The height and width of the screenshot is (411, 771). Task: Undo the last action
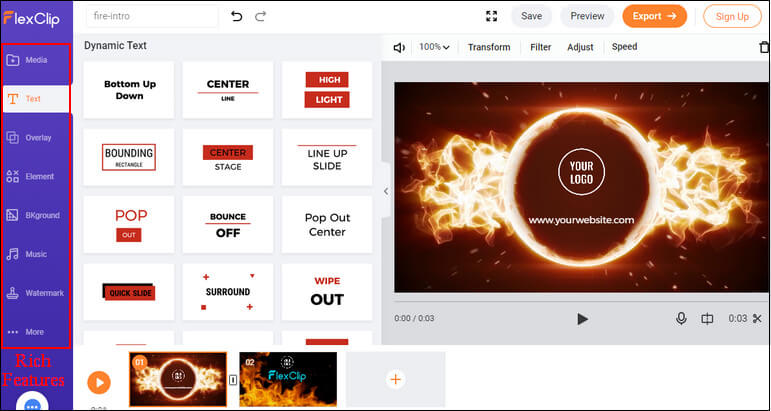click(x=237, y=17)
